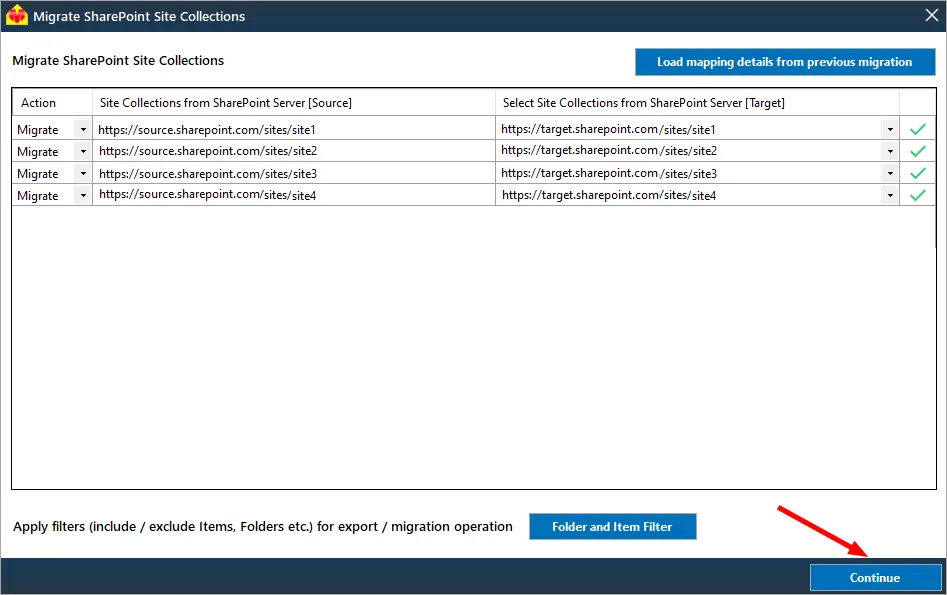Click Migrate text in site2 row
The image size is (947, 595).
click(x=37, y=152)
